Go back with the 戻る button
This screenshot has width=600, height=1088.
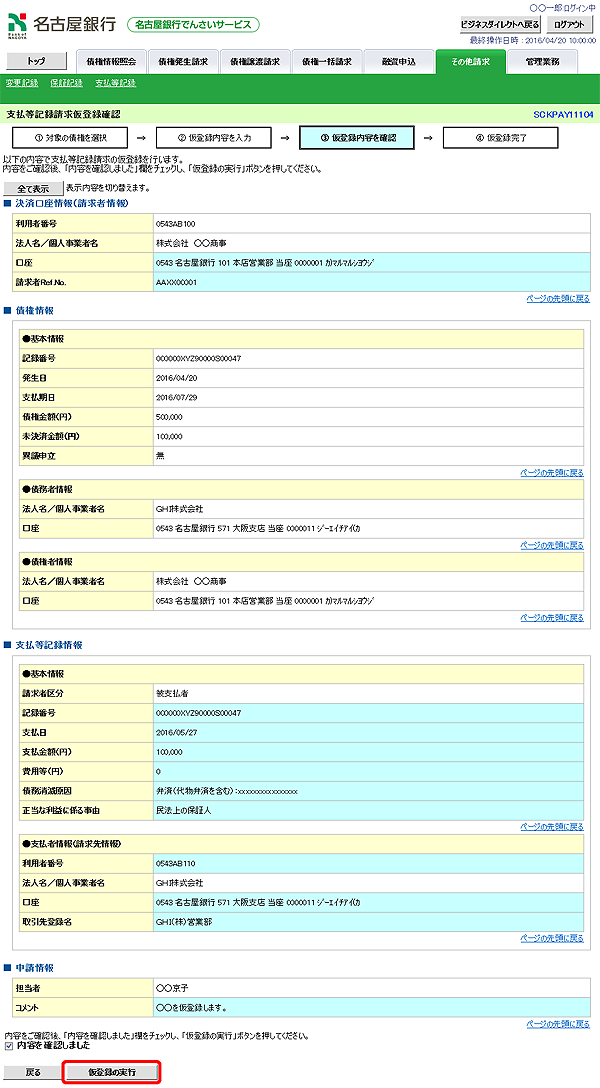coord(33,1072)
